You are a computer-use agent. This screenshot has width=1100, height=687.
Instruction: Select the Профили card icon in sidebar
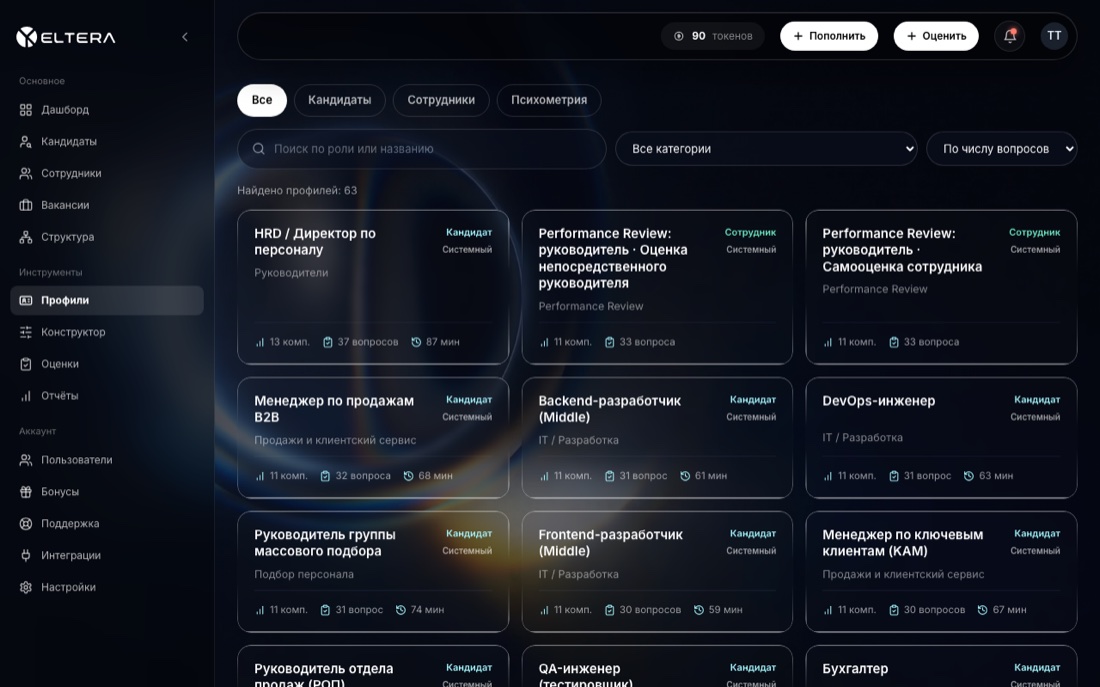(26, 300)
